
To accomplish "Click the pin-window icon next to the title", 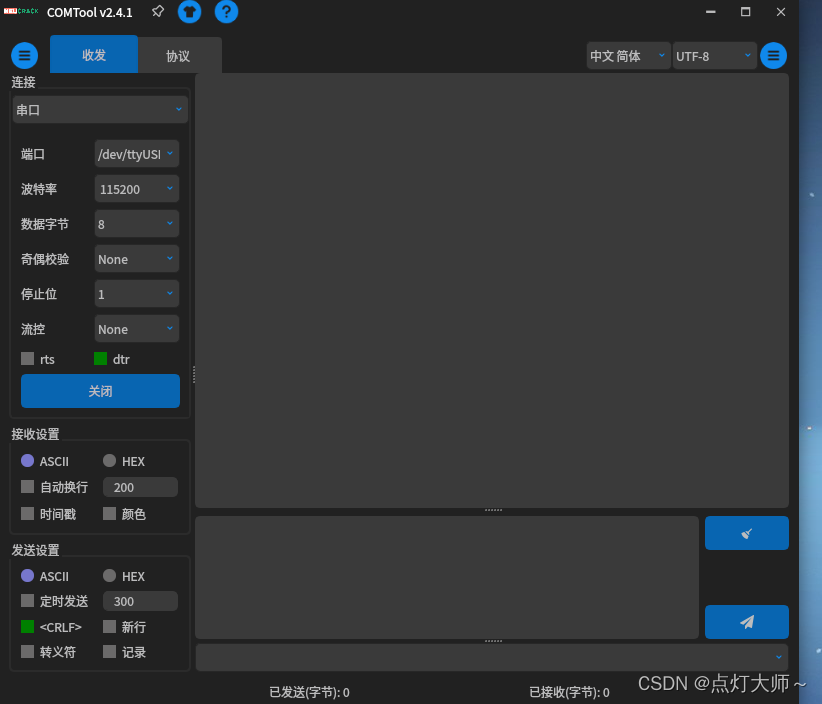I will click(x=157, y=12).
